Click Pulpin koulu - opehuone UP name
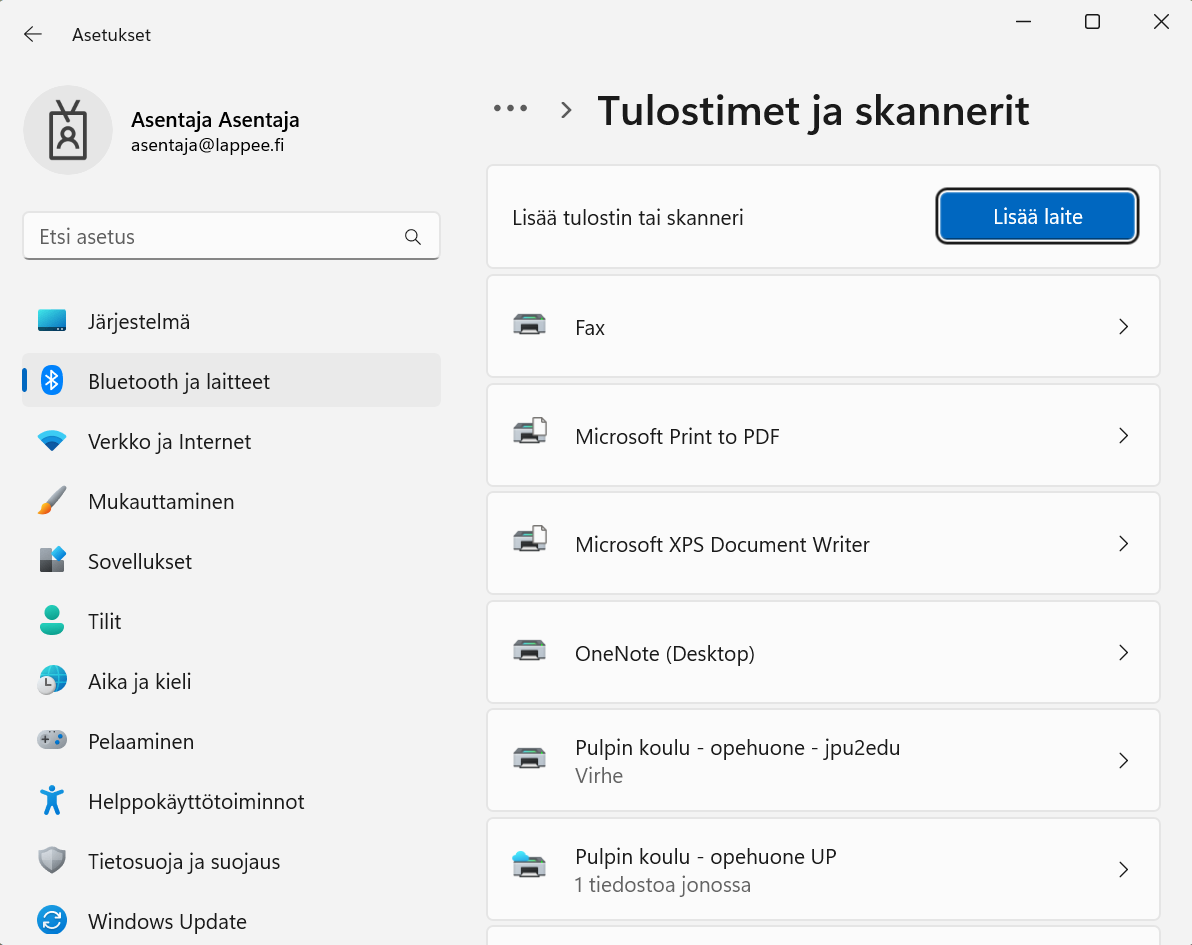The image size is (1192, 945). coord(705,856)
